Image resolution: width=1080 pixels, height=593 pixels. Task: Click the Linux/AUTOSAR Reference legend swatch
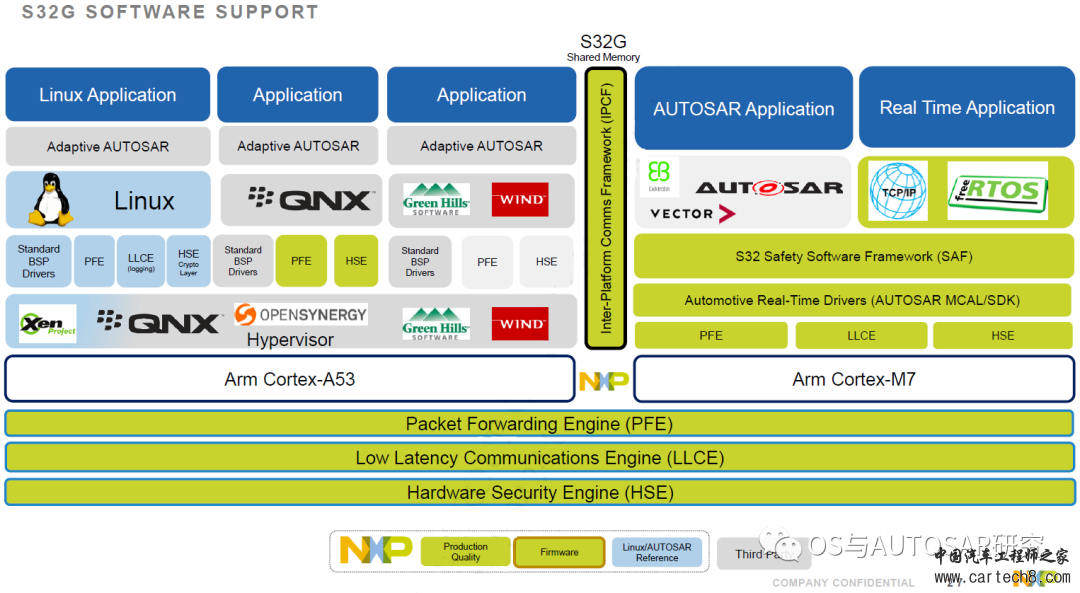click(657, 552)
